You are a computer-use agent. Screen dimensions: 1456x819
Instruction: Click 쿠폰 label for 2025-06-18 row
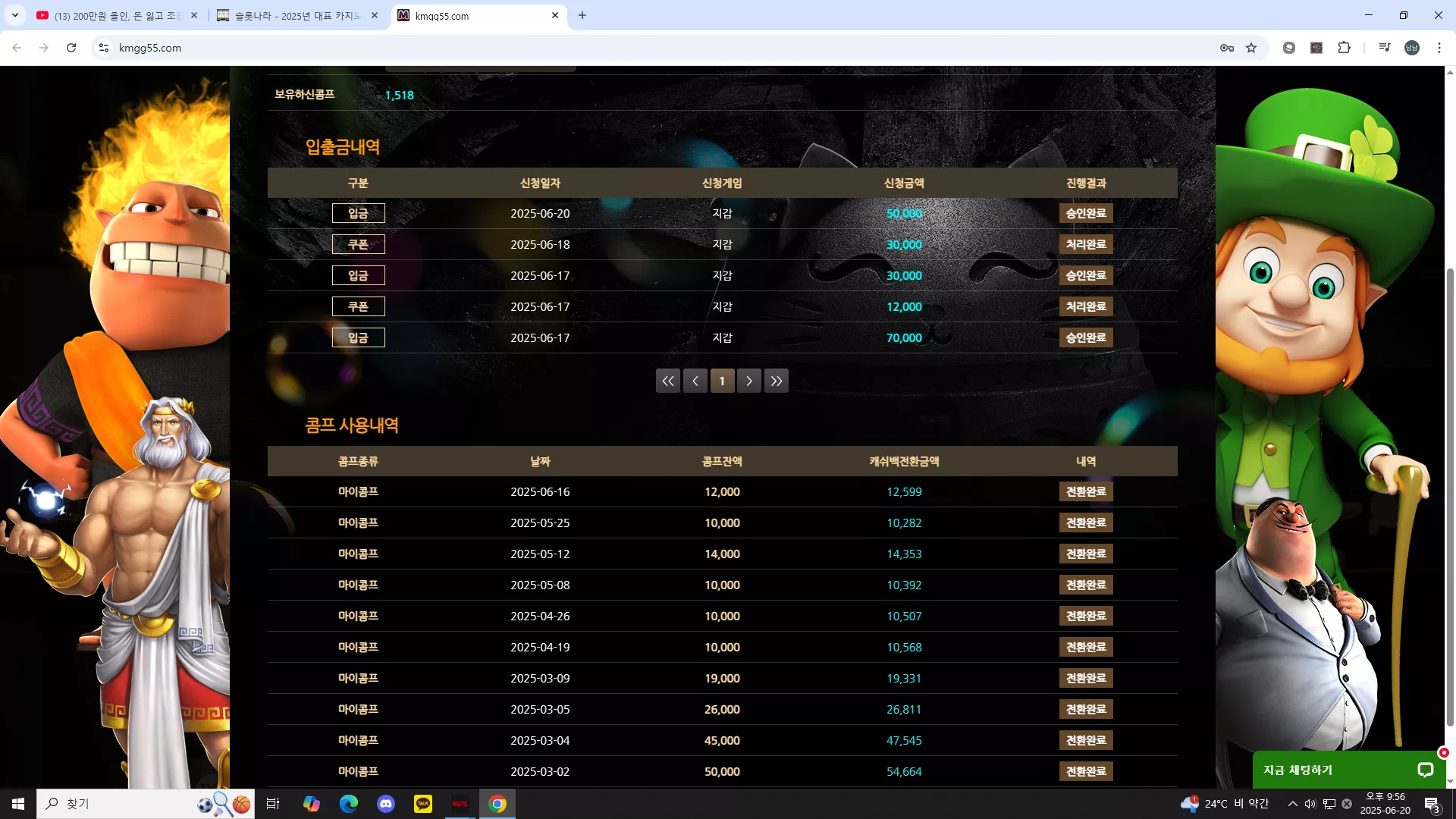(x=359, y=244)
